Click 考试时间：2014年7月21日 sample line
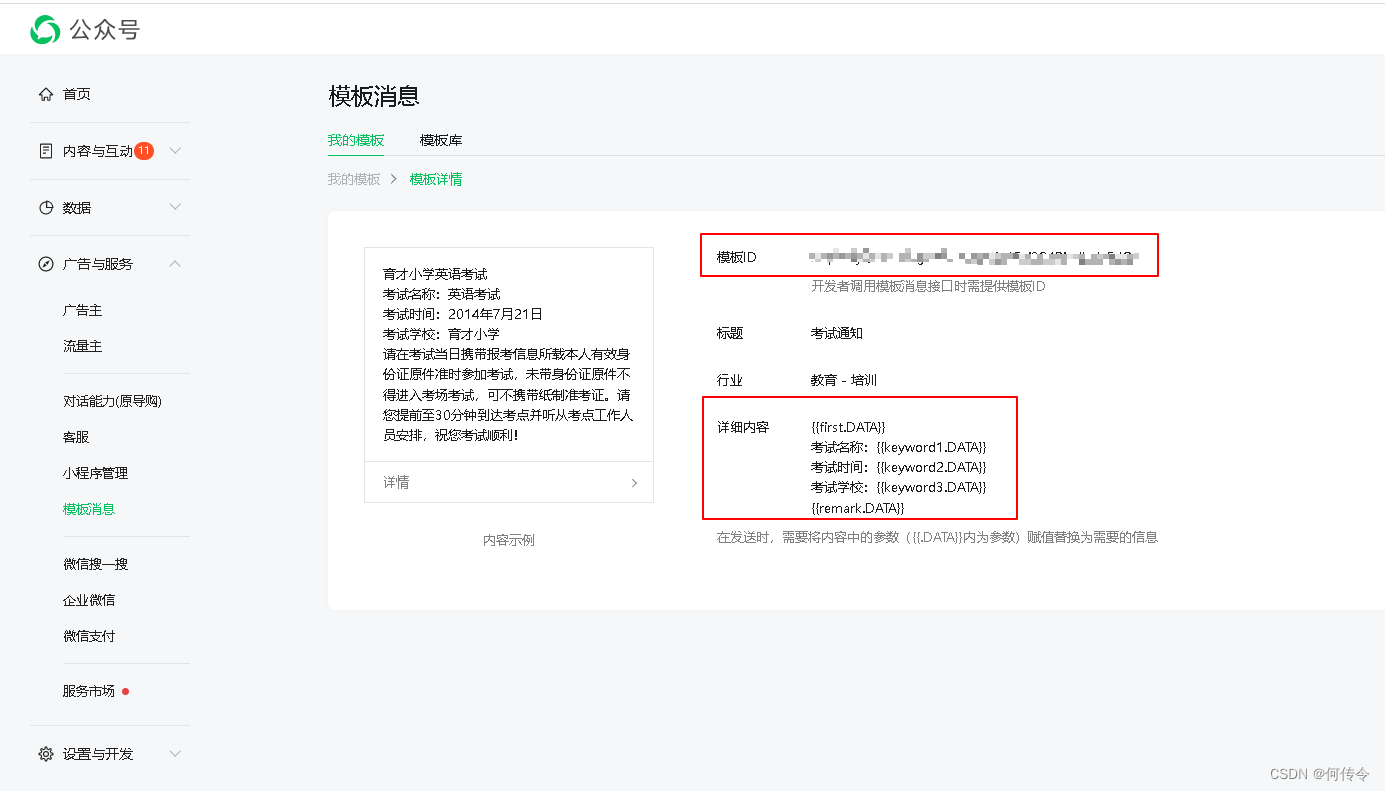The image size is (1385, 791). [462, 314]
